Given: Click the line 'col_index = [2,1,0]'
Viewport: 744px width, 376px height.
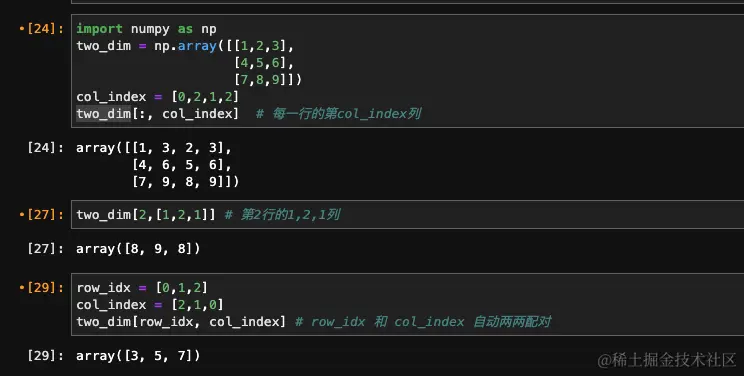Looking at the screenshot, I should click(x=150, y=305).
